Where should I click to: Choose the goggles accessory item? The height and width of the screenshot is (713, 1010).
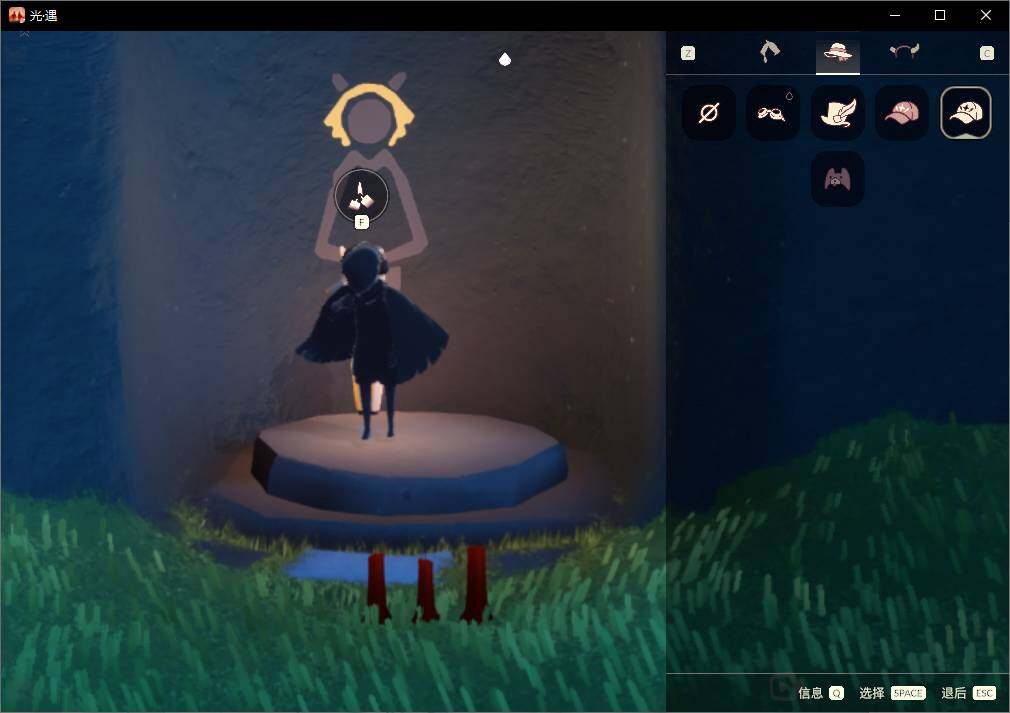point(773,113)
